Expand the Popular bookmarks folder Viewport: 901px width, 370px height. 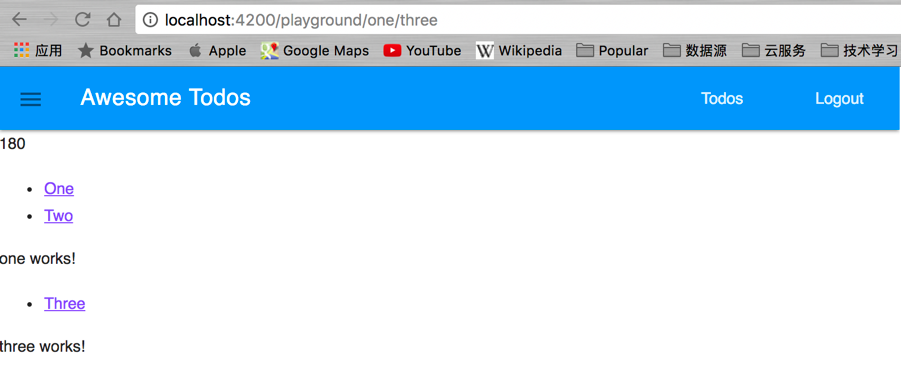pyautogui.click(x=612, y=51)
